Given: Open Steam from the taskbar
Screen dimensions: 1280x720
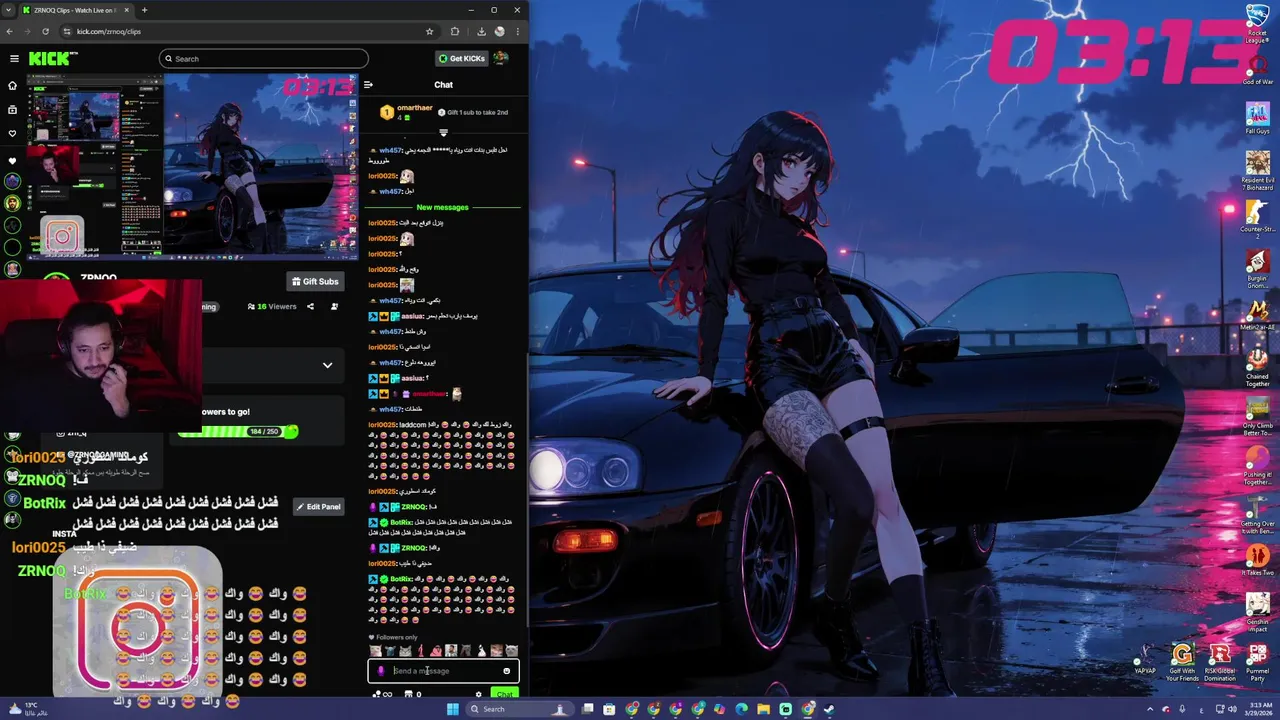Looking at the screenshot, I should tap(829, 709).
